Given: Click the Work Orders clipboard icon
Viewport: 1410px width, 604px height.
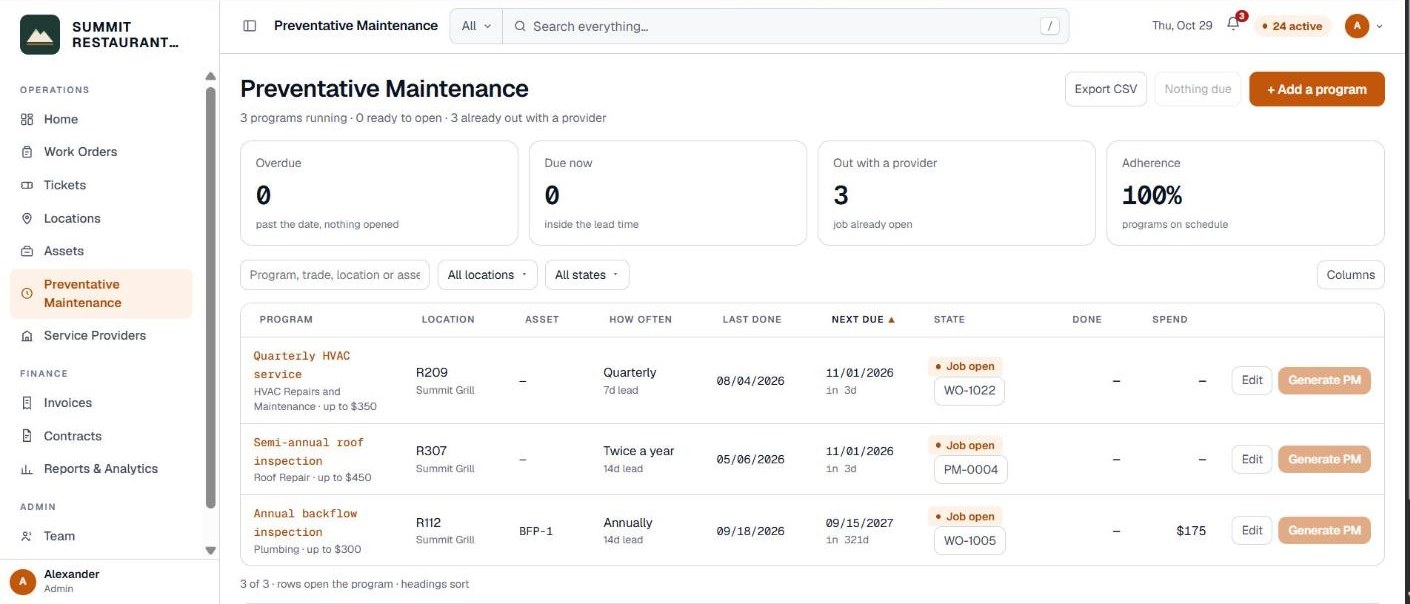Looking at the screenshot, I should click(x=27, y=152).
